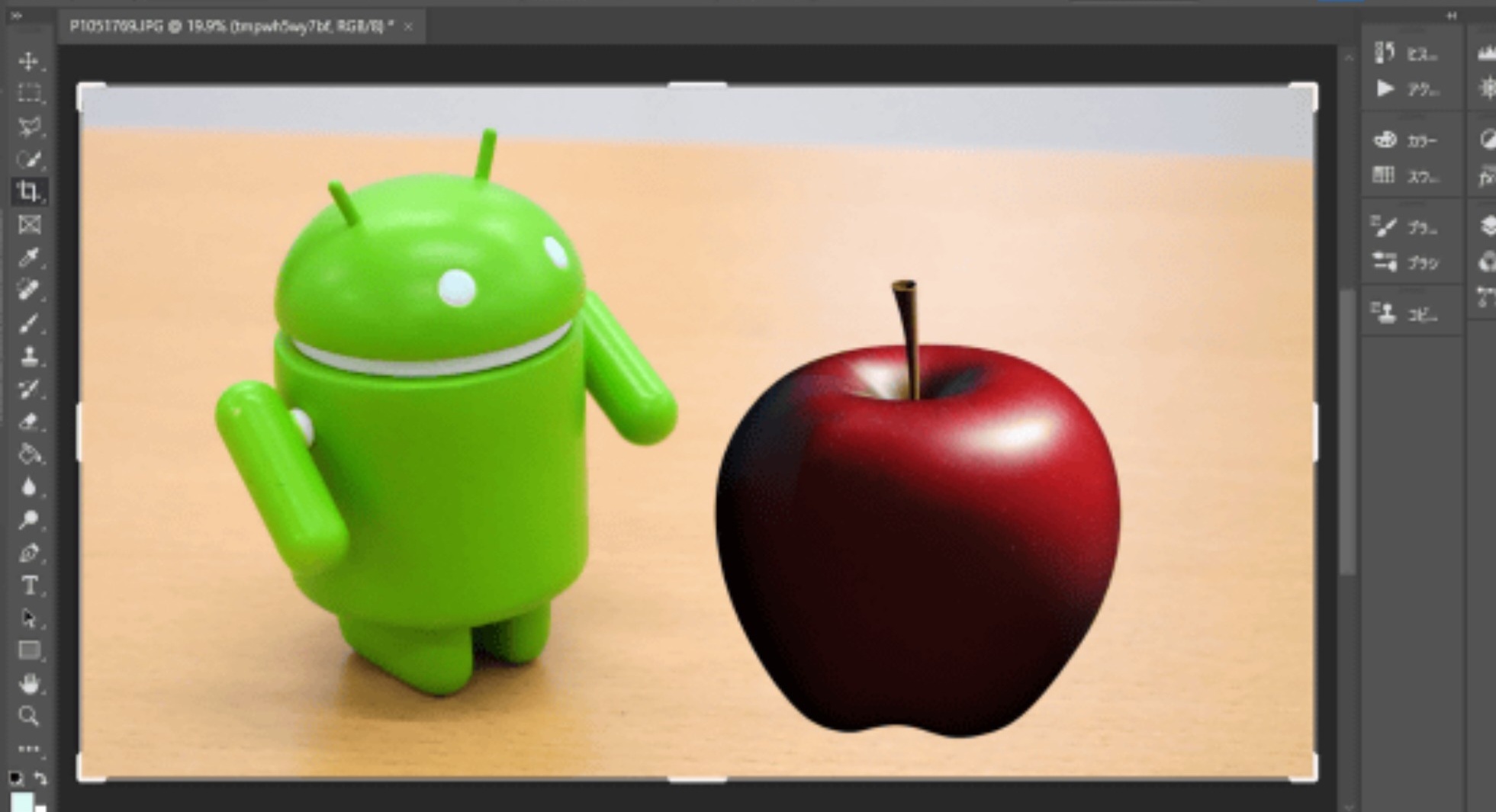Viewport: 1496px width, 812px height.
Task: Reset default foreground and background colors
Action: coord(16,778)
